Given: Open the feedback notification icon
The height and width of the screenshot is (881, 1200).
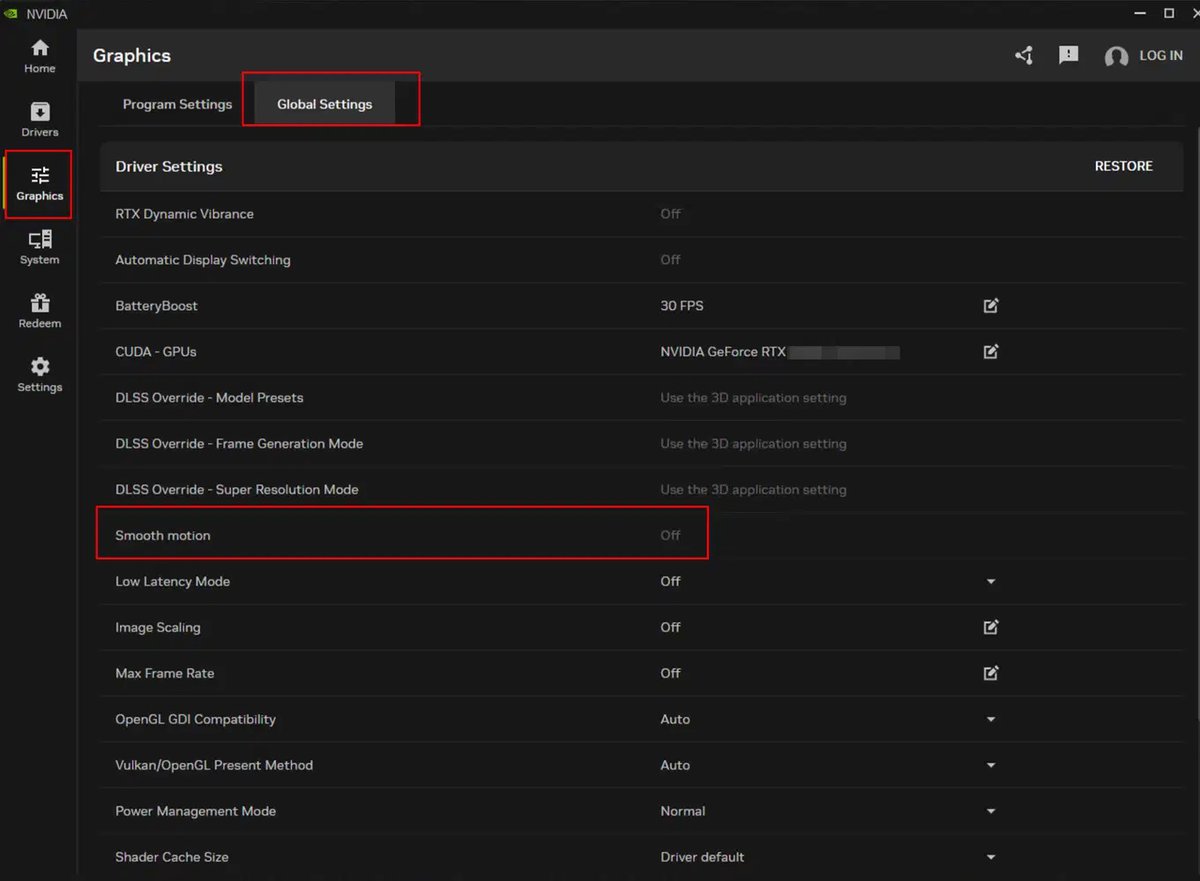Looking at the screenshot, I should pyautogui.click(x=1069, y=56).
